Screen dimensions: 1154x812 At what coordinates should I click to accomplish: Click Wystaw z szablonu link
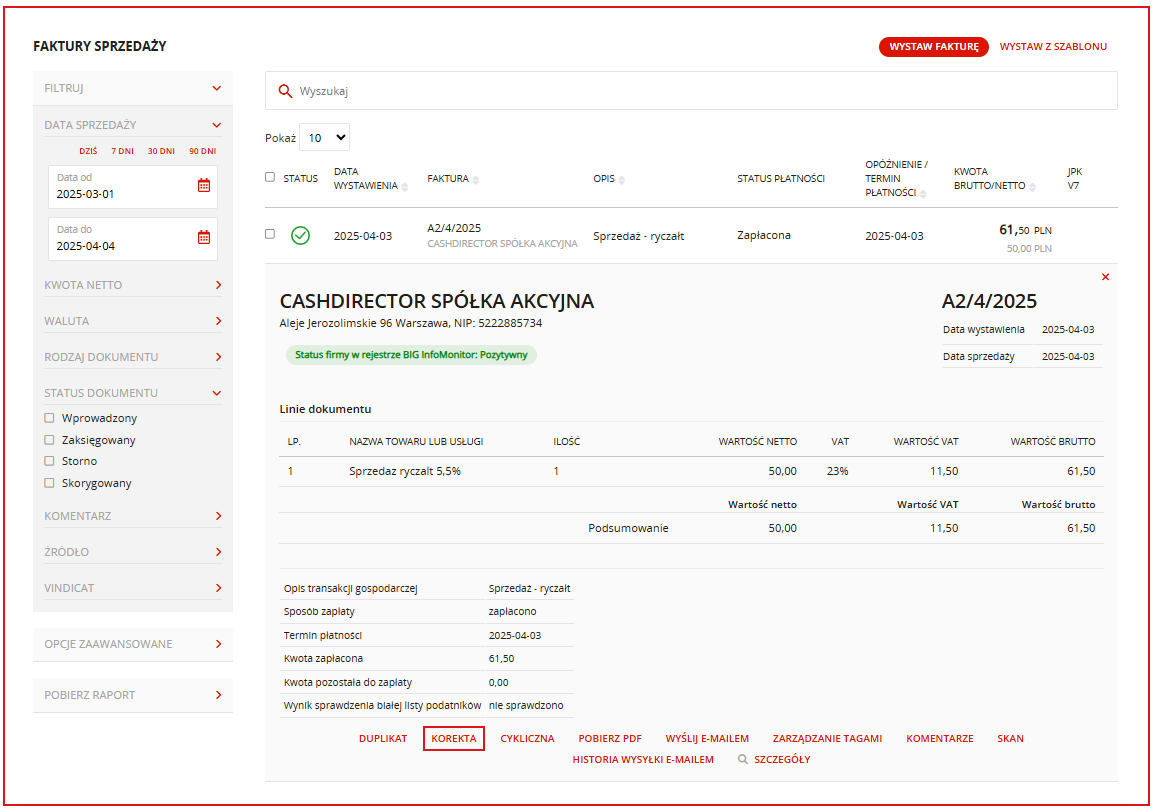click(1052, 46)
